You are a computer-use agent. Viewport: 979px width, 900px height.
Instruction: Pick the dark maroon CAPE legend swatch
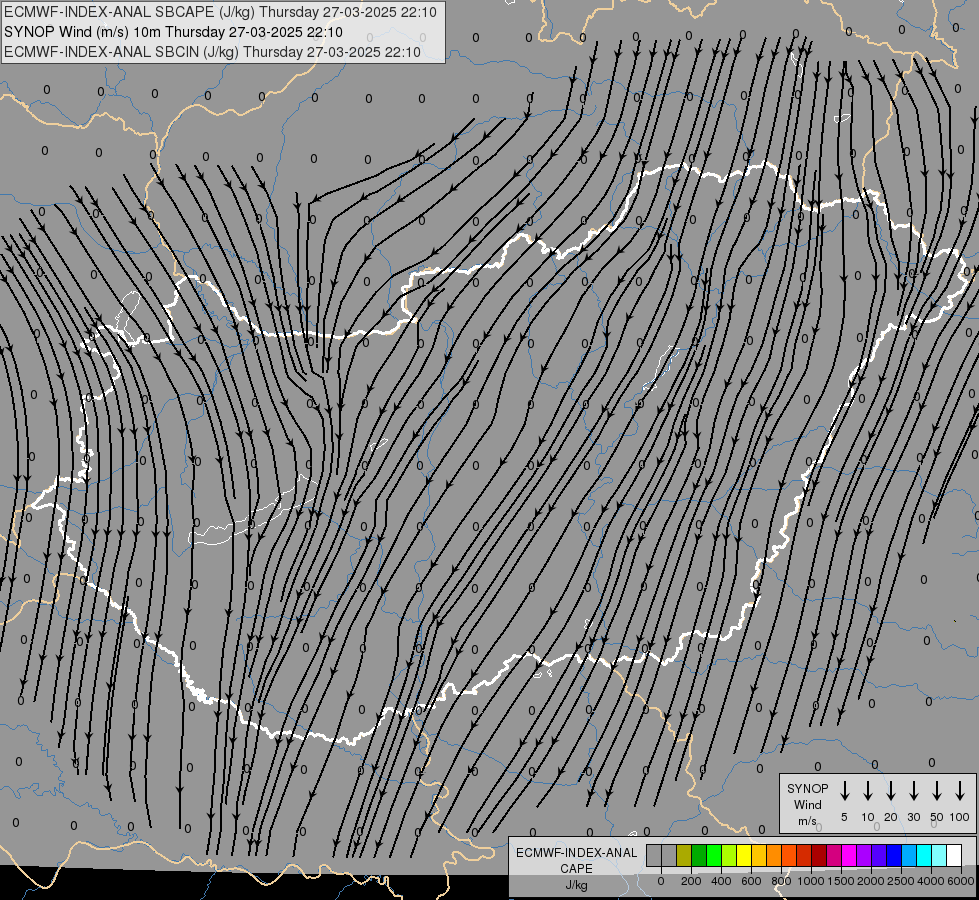(x=819, y=855)
